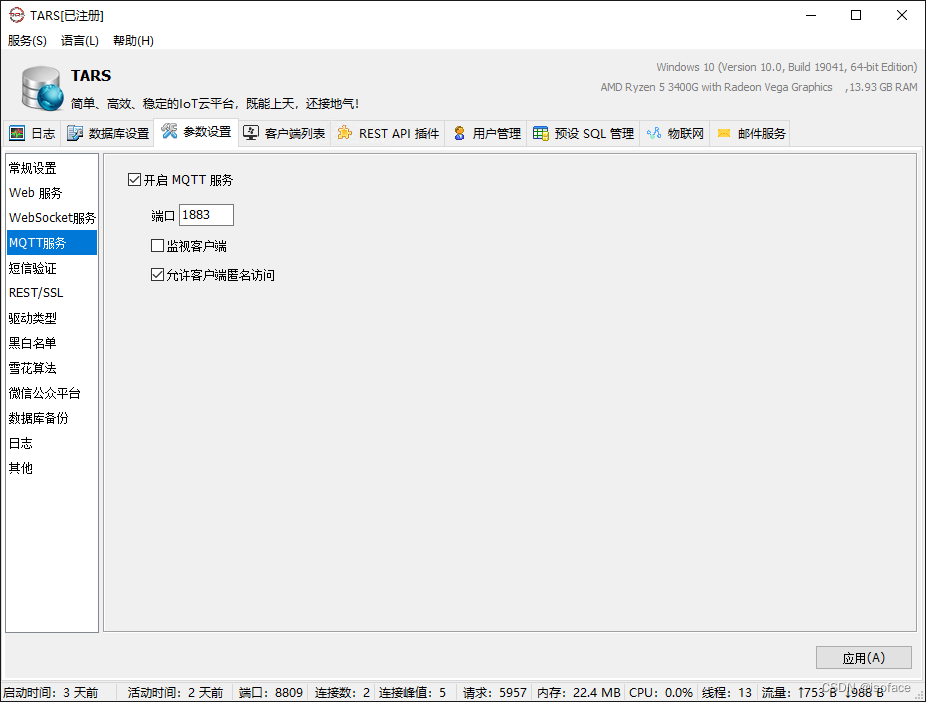Click the 邮件服务 envelope icon
This screenshot has height=702, width=926.
723,133
